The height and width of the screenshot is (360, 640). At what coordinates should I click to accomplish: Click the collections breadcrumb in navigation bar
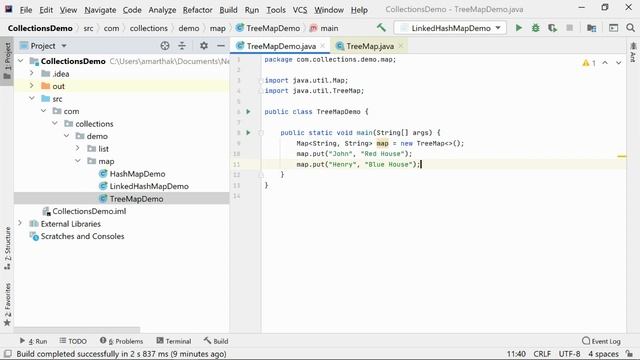[x=149, y=28]
